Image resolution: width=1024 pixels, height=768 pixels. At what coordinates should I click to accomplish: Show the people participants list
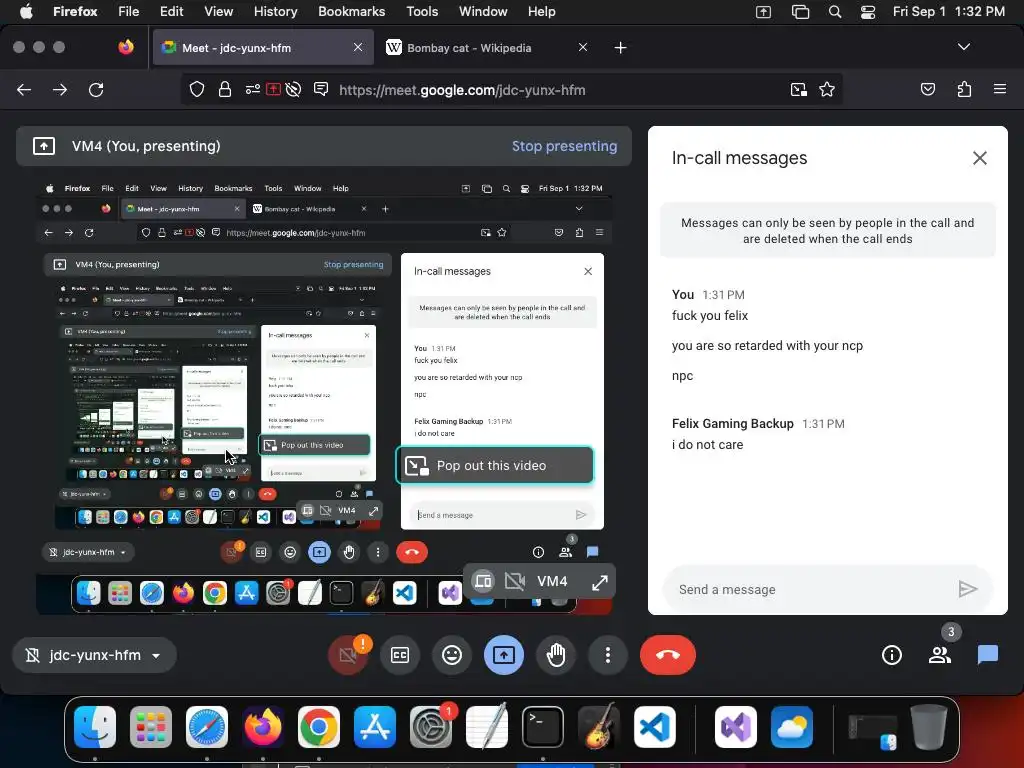click(x=940, y=654)
